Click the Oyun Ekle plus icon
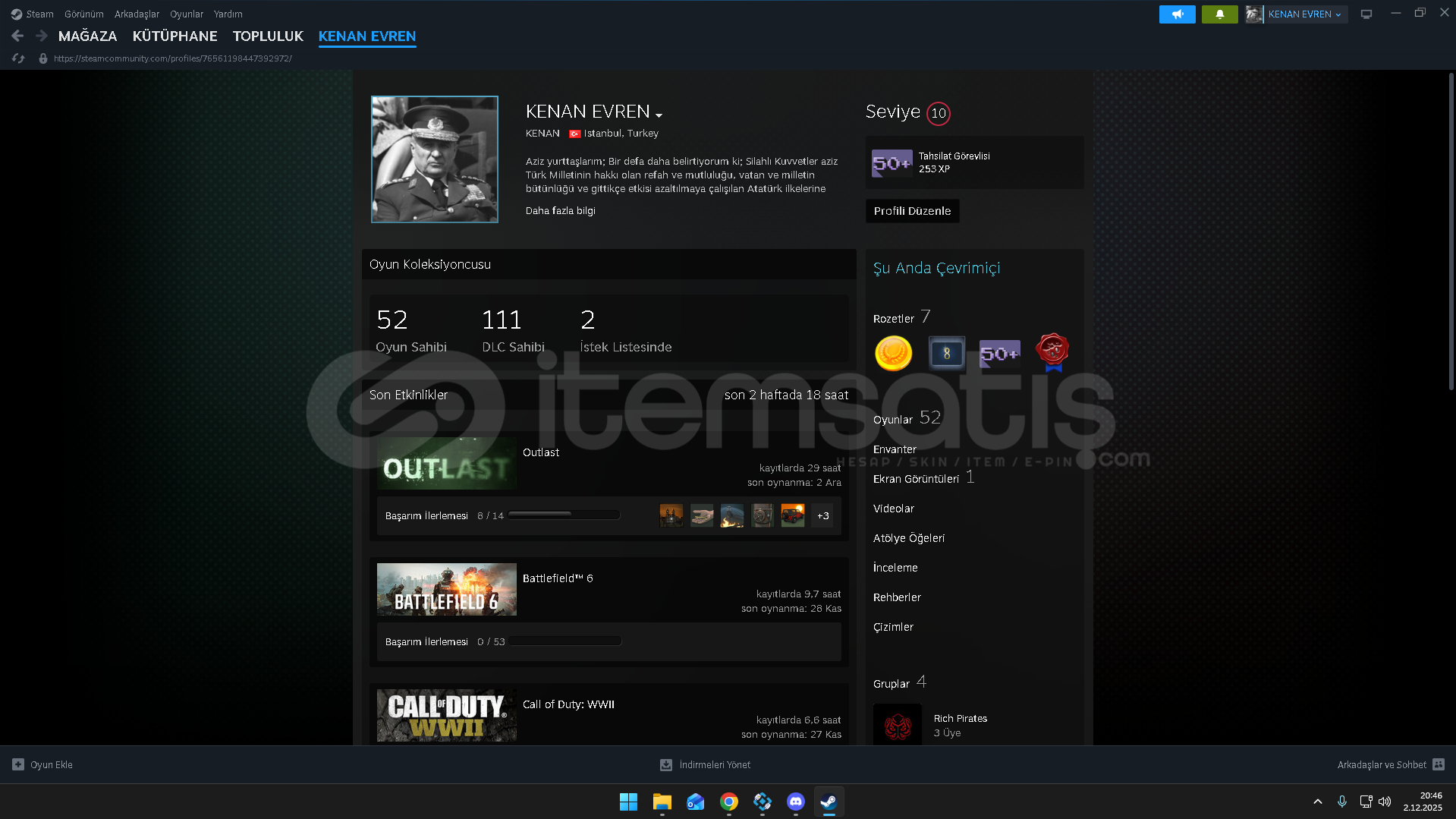 click(x=18, y=764)
